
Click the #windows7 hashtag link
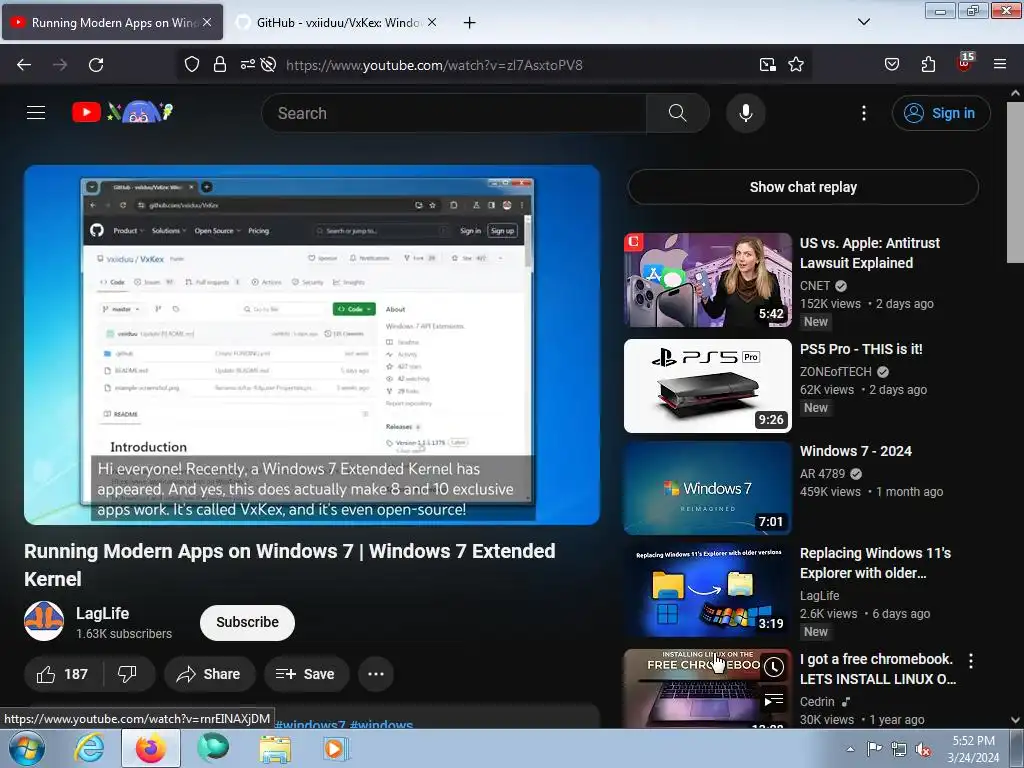point(310,724)
